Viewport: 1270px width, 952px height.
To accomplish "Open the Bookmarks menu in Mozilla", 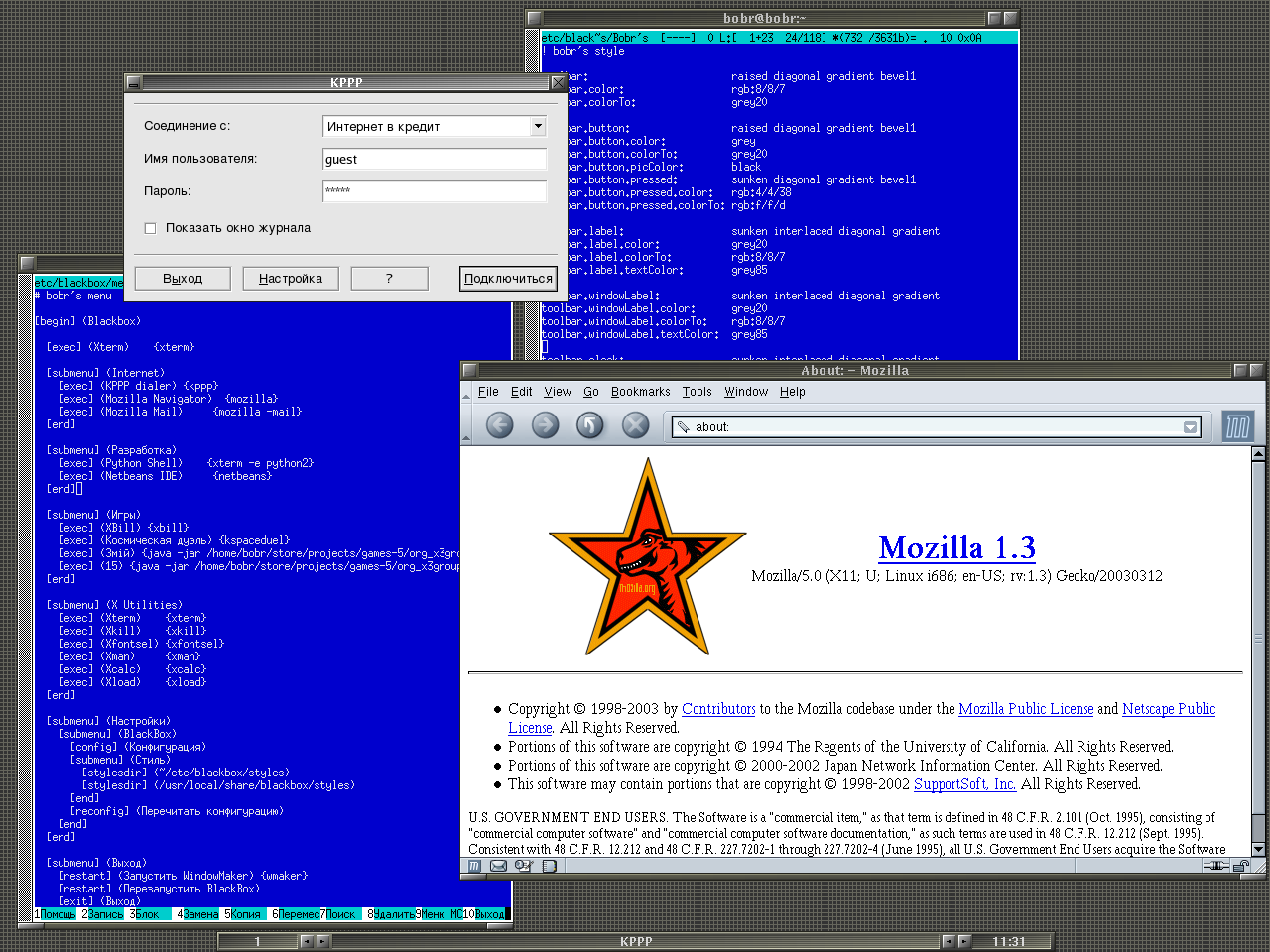I will (x=641, y=392).
